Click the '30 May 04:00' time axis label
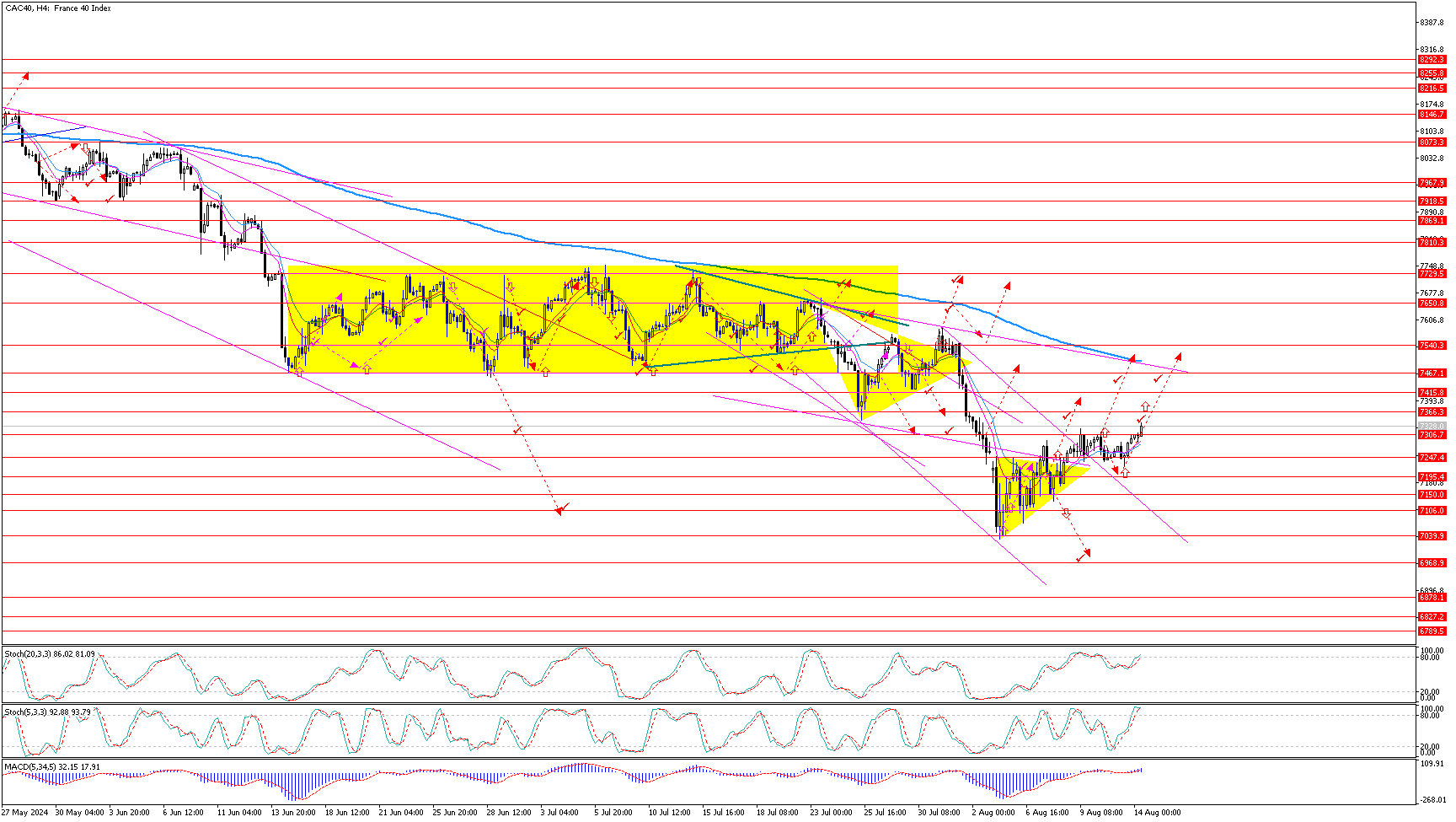 click(79, 813)
